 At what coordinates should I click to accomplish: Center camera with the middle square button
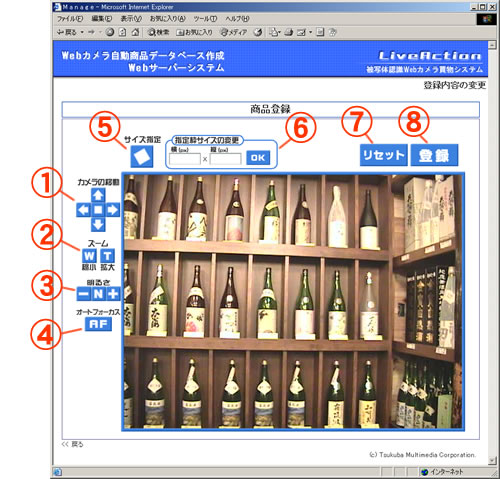coord(98,210)
